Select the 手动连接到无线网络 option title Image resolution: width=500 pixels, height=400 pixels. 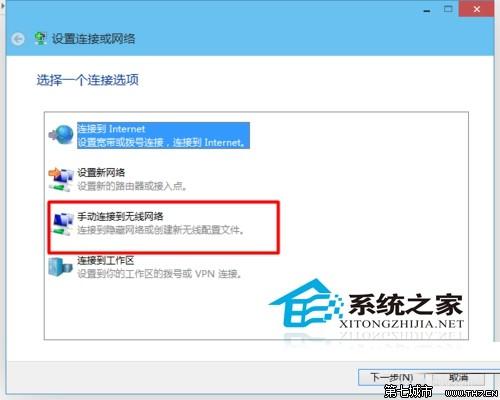(x=121, y=217)
